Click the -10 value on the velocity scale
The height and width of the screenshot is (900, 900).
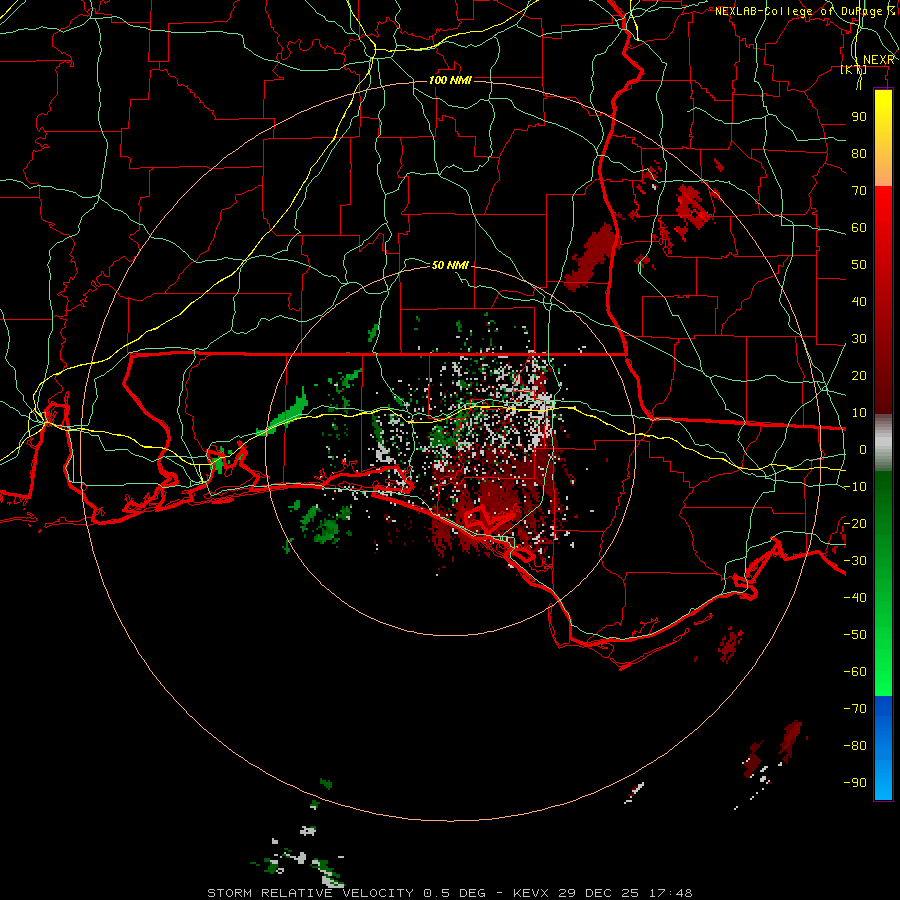click(x=855, y=487)
